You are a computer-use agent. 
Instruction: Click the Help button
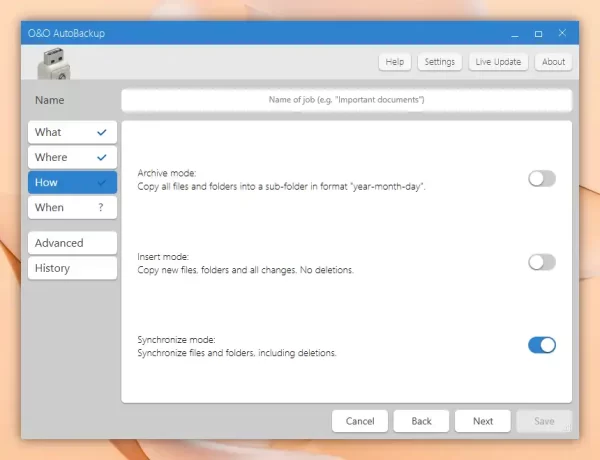tap(395, 62)
